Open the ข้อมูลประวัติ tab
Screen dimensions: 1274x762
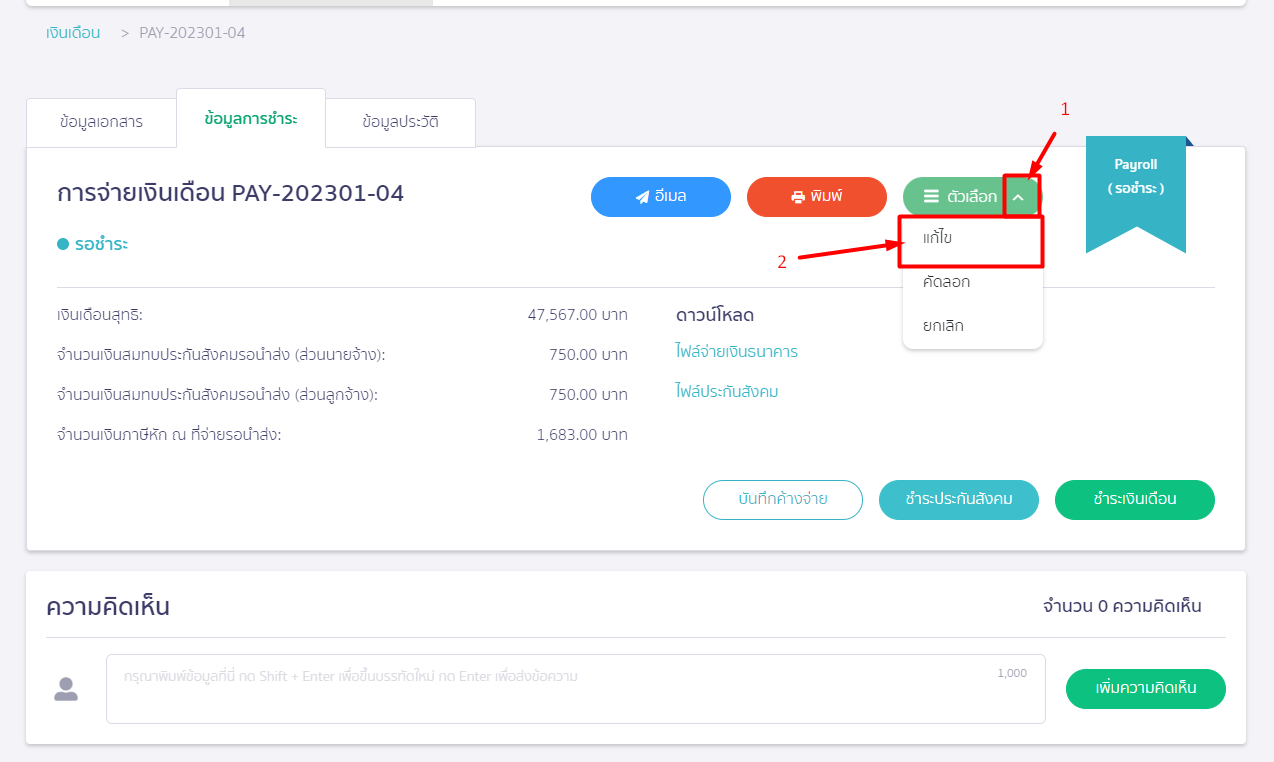pyautogui.click(x=400, y=122)
